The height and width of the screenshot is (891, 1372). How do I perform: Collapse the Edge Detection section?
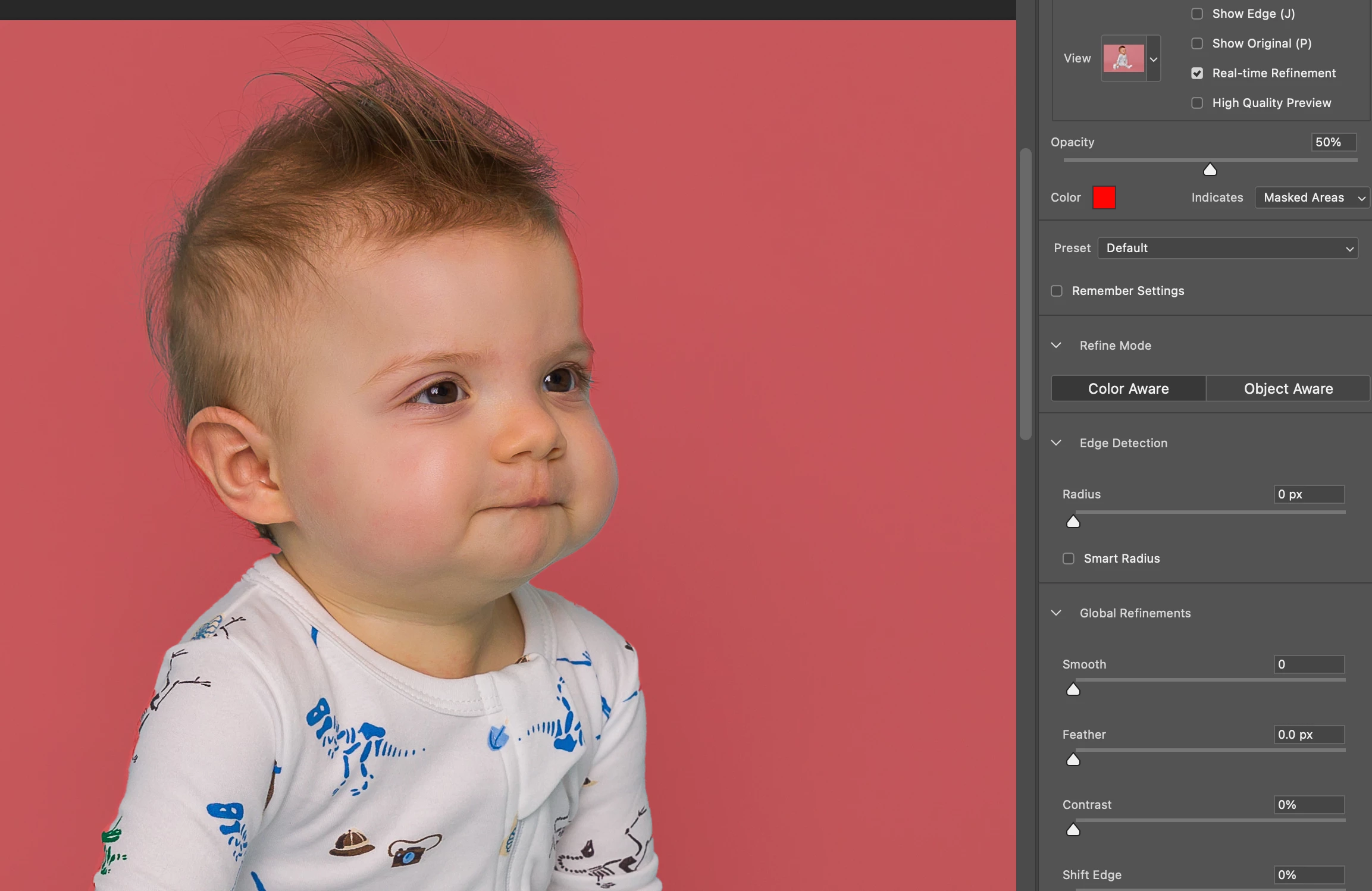(x=1056, y=443)
